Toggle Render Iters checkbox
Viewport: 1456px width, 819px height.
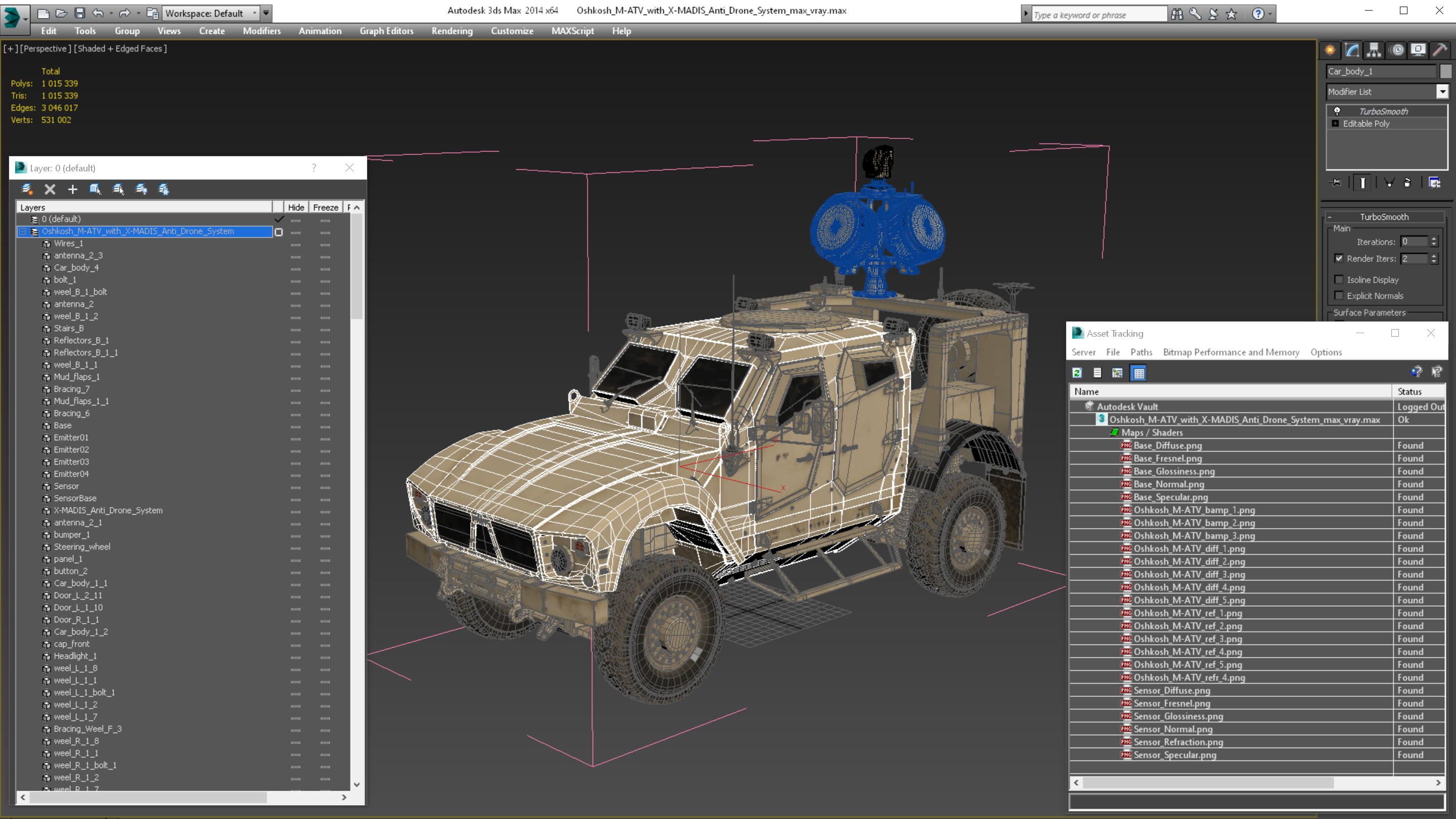[x=1338, y=258]
